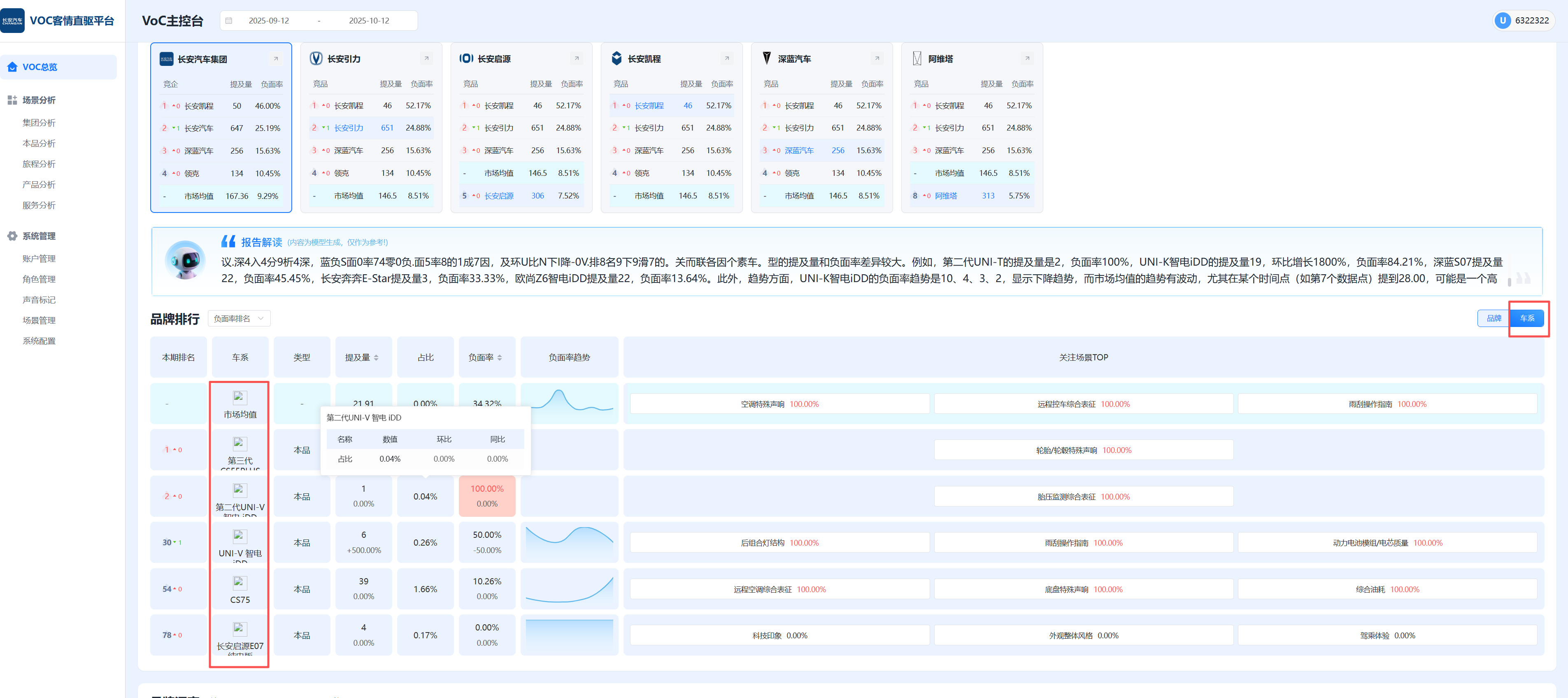1568x698 pixels.
Task: Click calendar icon in date range picker
Action: tap(229, 21)
